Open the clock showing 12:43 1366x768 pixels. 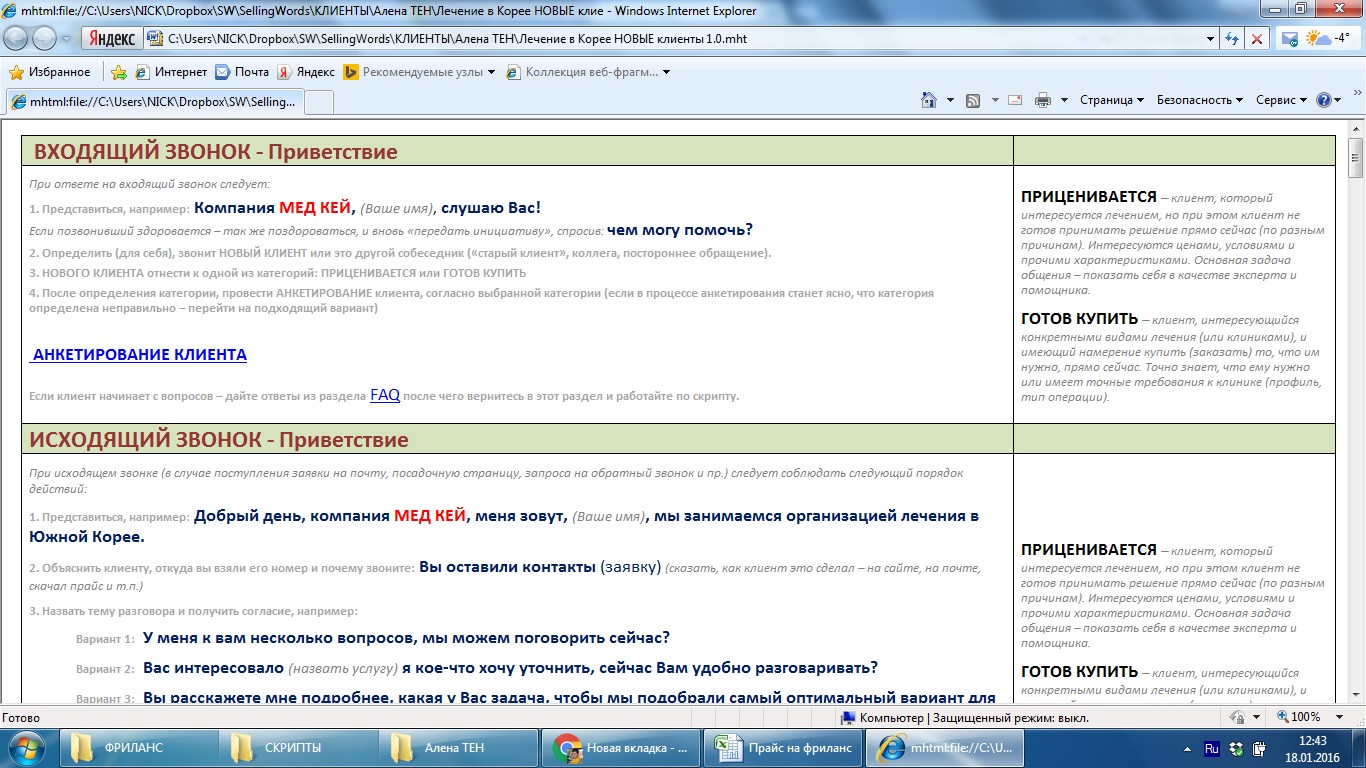[1312, 748]
